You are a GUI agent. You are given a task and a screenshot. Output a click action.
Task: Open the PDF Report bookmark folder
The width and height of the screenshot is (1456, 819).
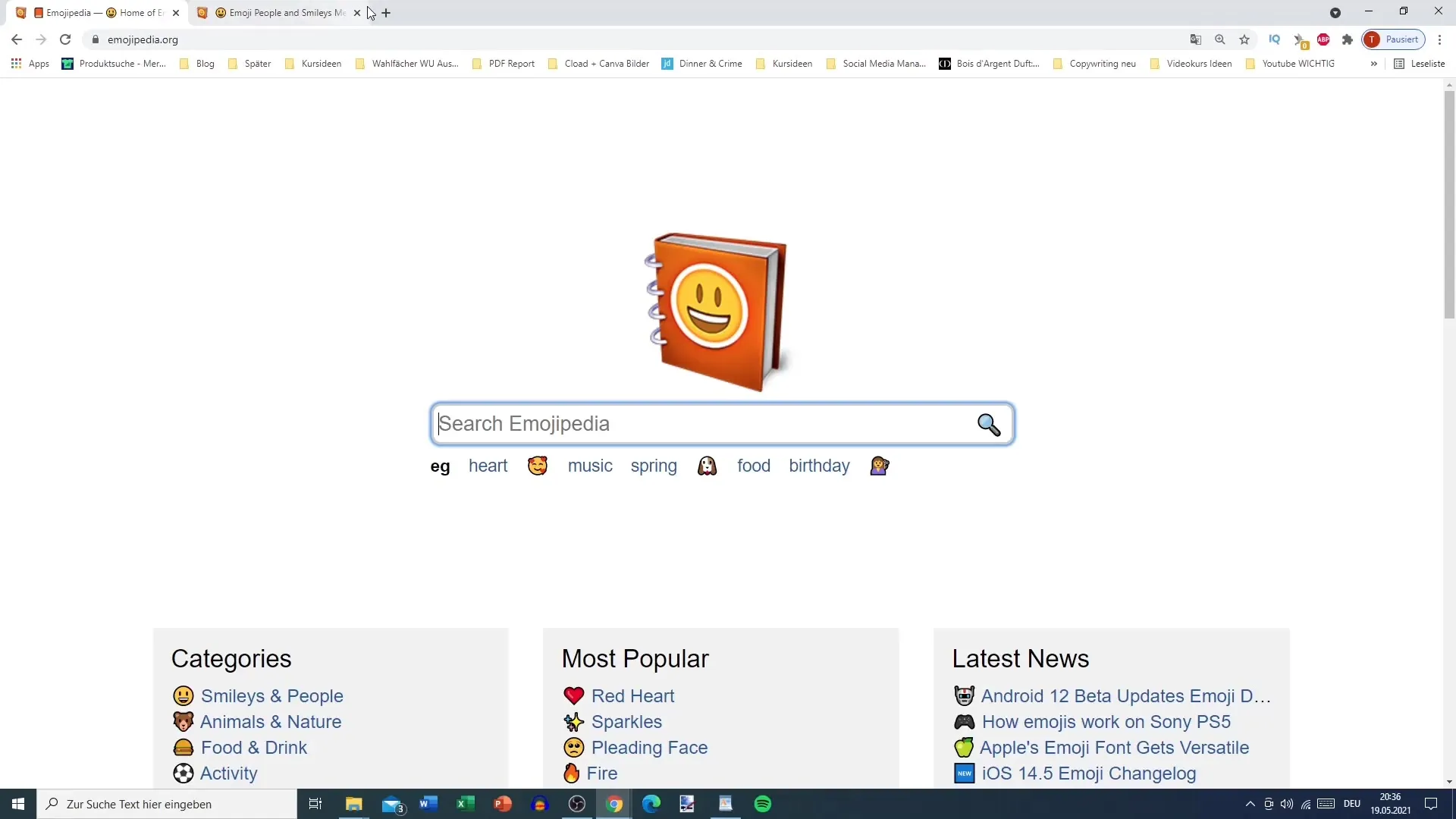[504, 64]
